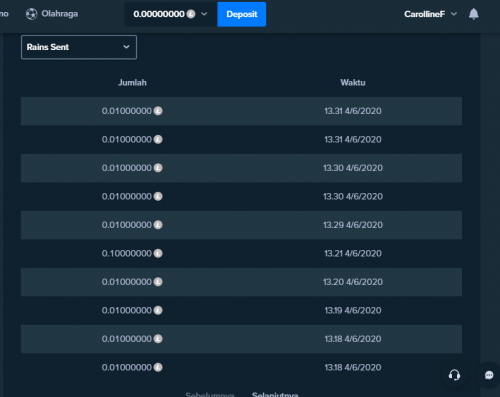Open the Olahraga sports section
The height and width of the screenshot is (397, 500).
[52, 14]
